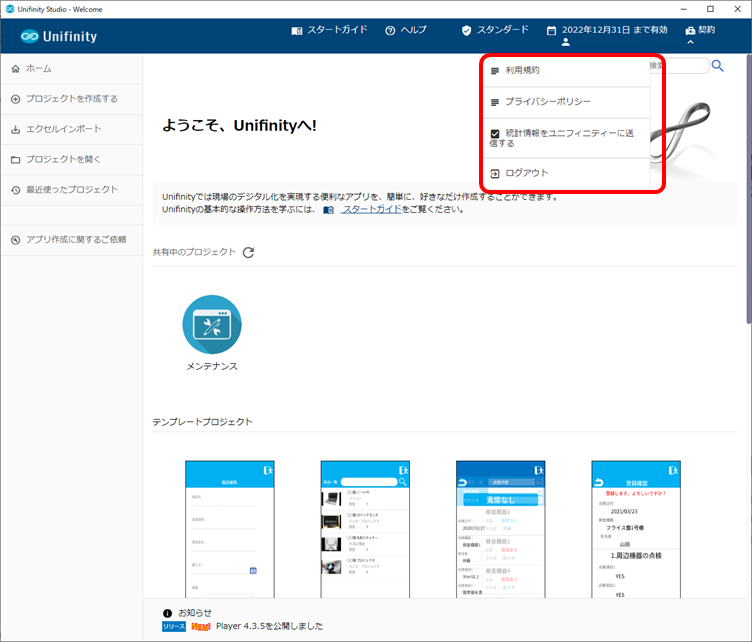This screenshot has width=752, height=642.
Task: Select 利用規約 from the dropdown
Action: [x=522, y=70]
